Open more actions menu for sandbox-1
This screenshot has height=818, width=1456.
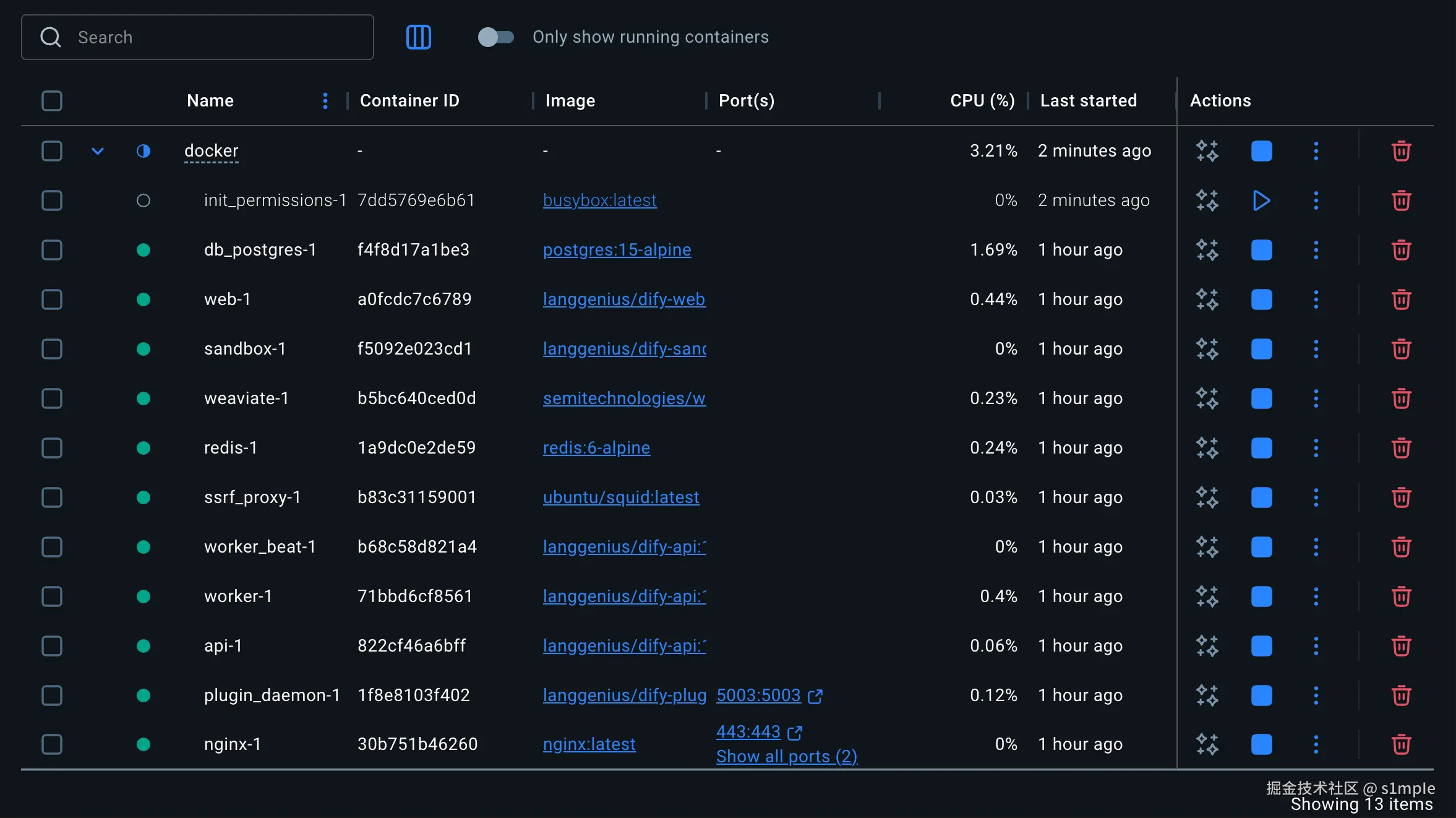[x=1316, y=349]
